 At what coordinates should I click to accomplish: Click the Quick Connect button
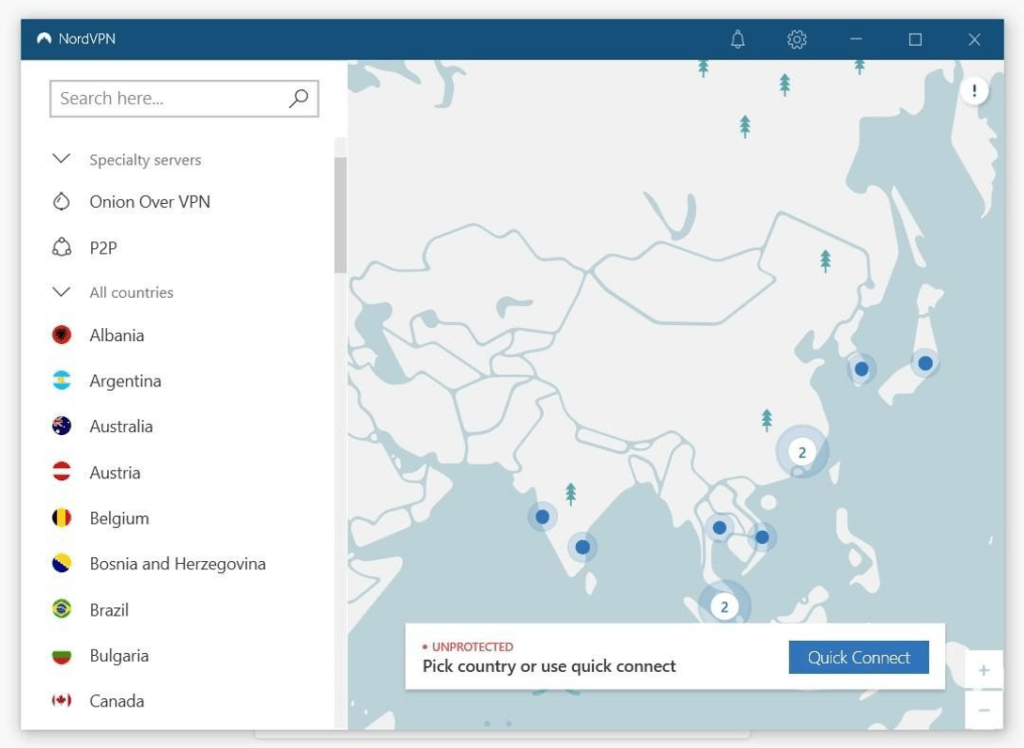pos(859,657)
